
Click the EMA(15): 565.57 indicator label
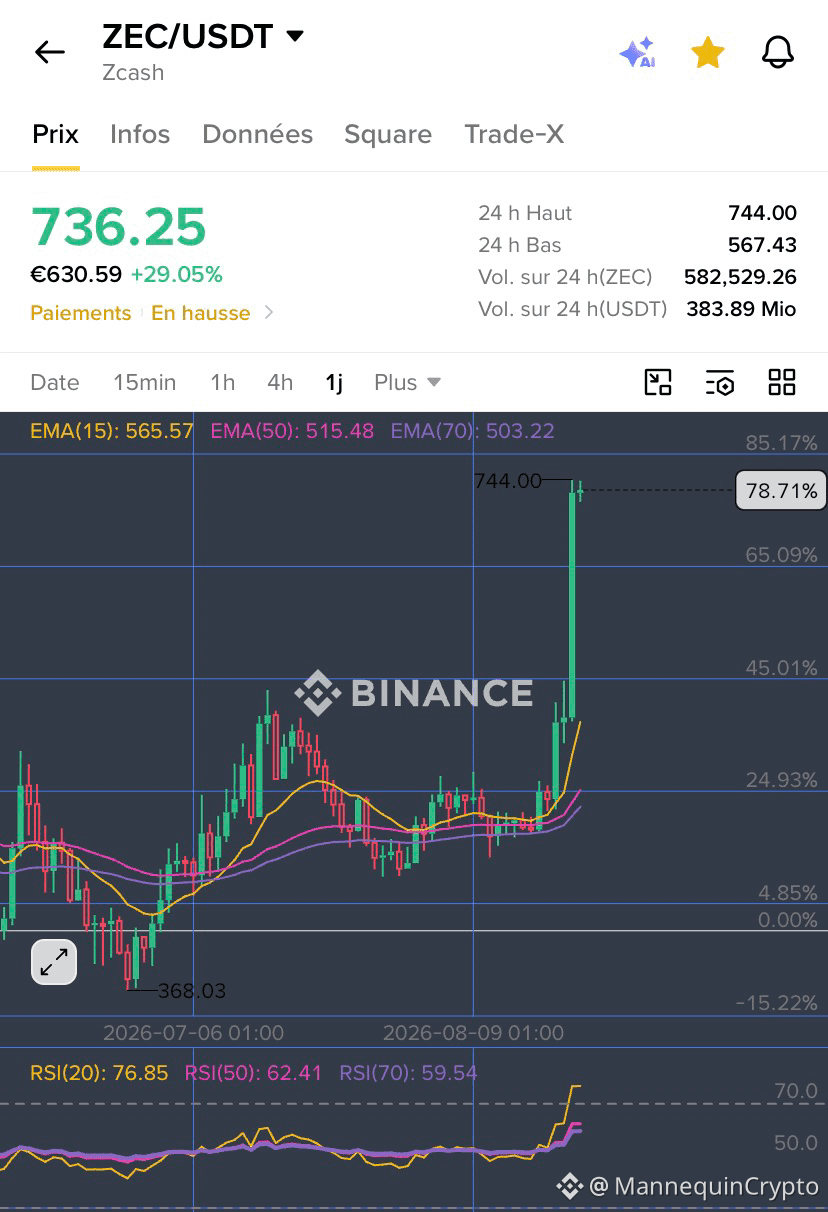tap(112, 431)
